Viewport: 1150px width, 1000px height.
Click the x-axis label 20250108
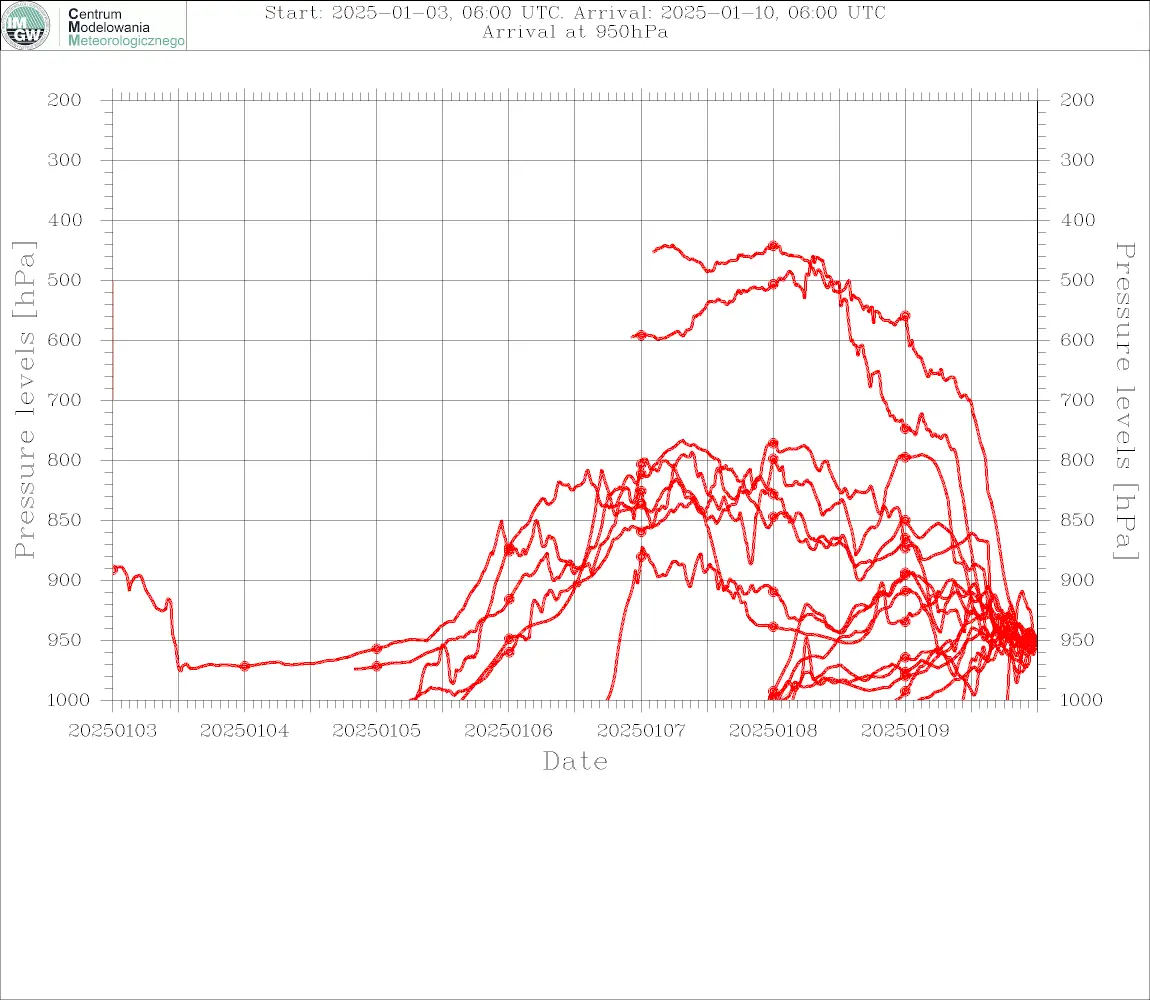(x=773, y=731)
